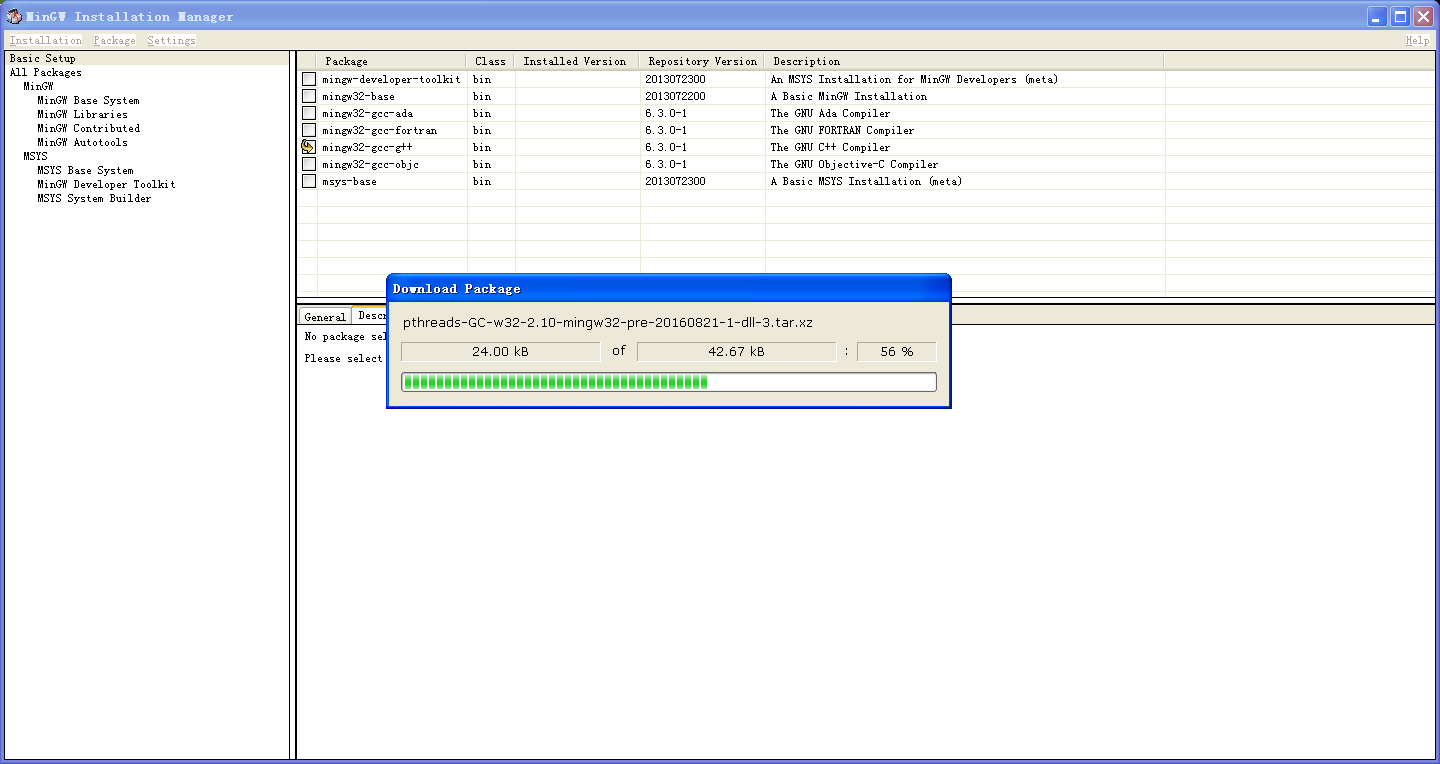Click 'The GNU C++ Compiler' description

(x=830, y=147)
